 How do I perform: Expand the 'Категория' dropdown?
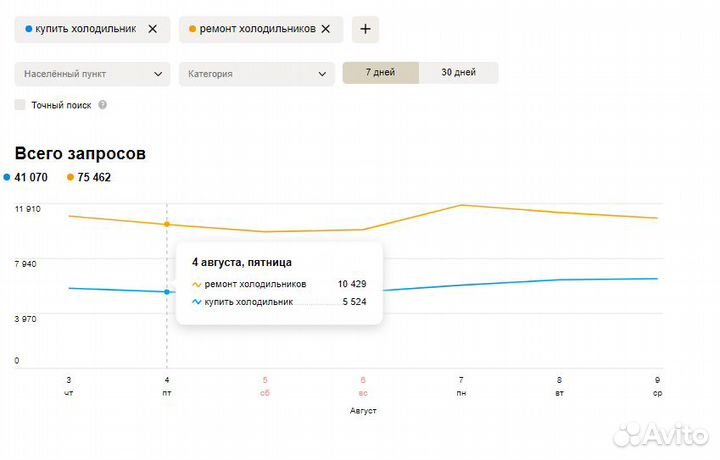256,73
